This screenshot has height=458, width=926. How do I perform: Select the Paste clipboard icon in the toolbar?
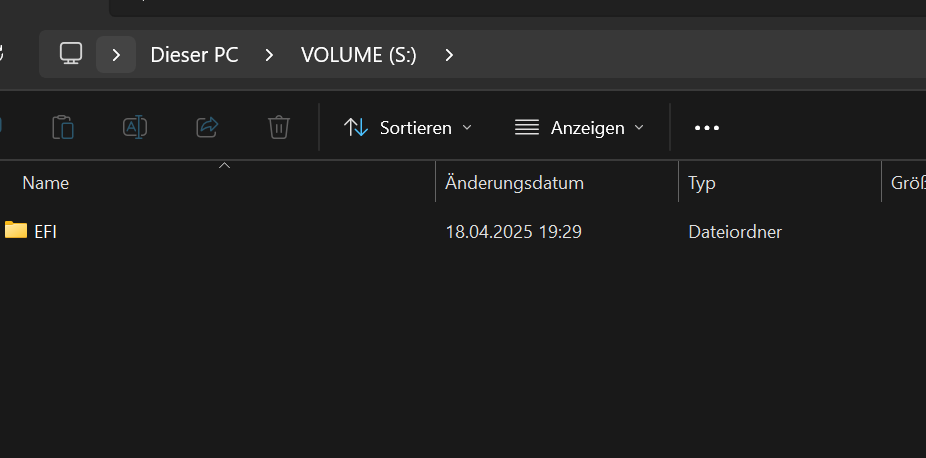63,127
